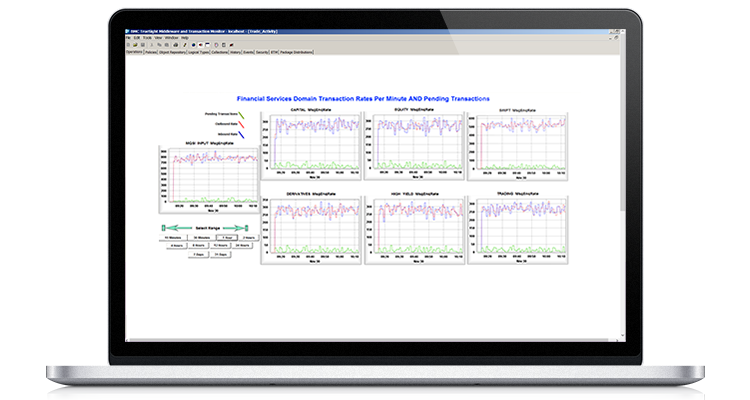750x400 pixels.
Task: Click the pencil edit toolbar icon
Action: tap(184, 45)
